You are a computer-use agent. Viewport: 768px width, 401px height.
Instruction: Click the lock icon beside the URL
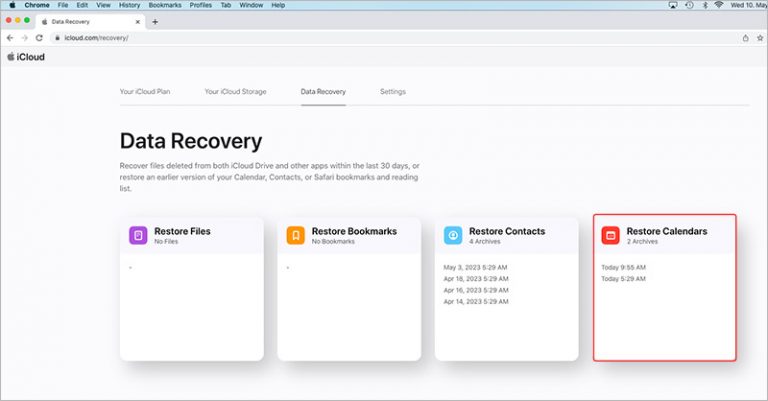point(57,38)
